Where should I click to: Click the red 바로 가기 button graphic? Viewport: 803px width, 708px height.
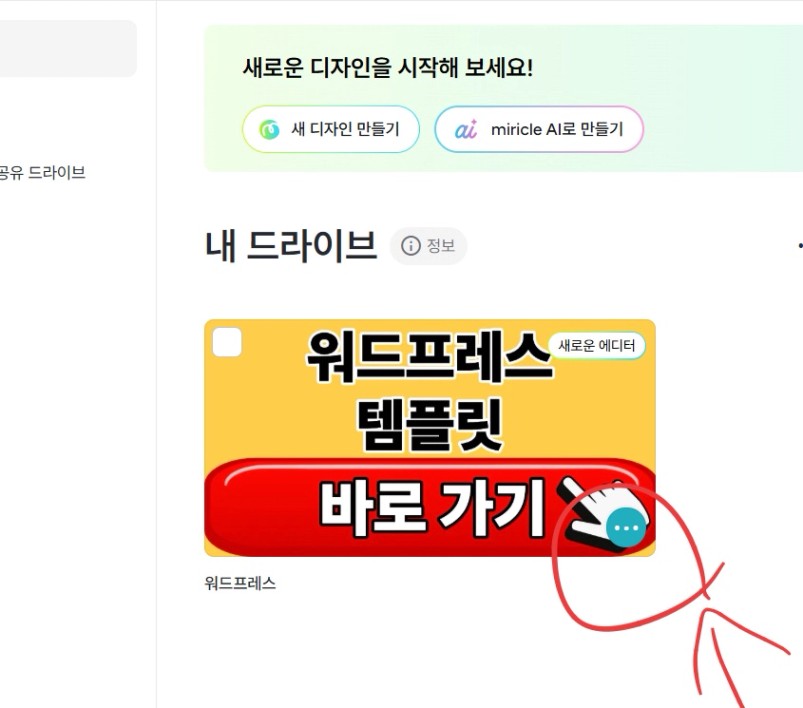click(x=430, y=507)
